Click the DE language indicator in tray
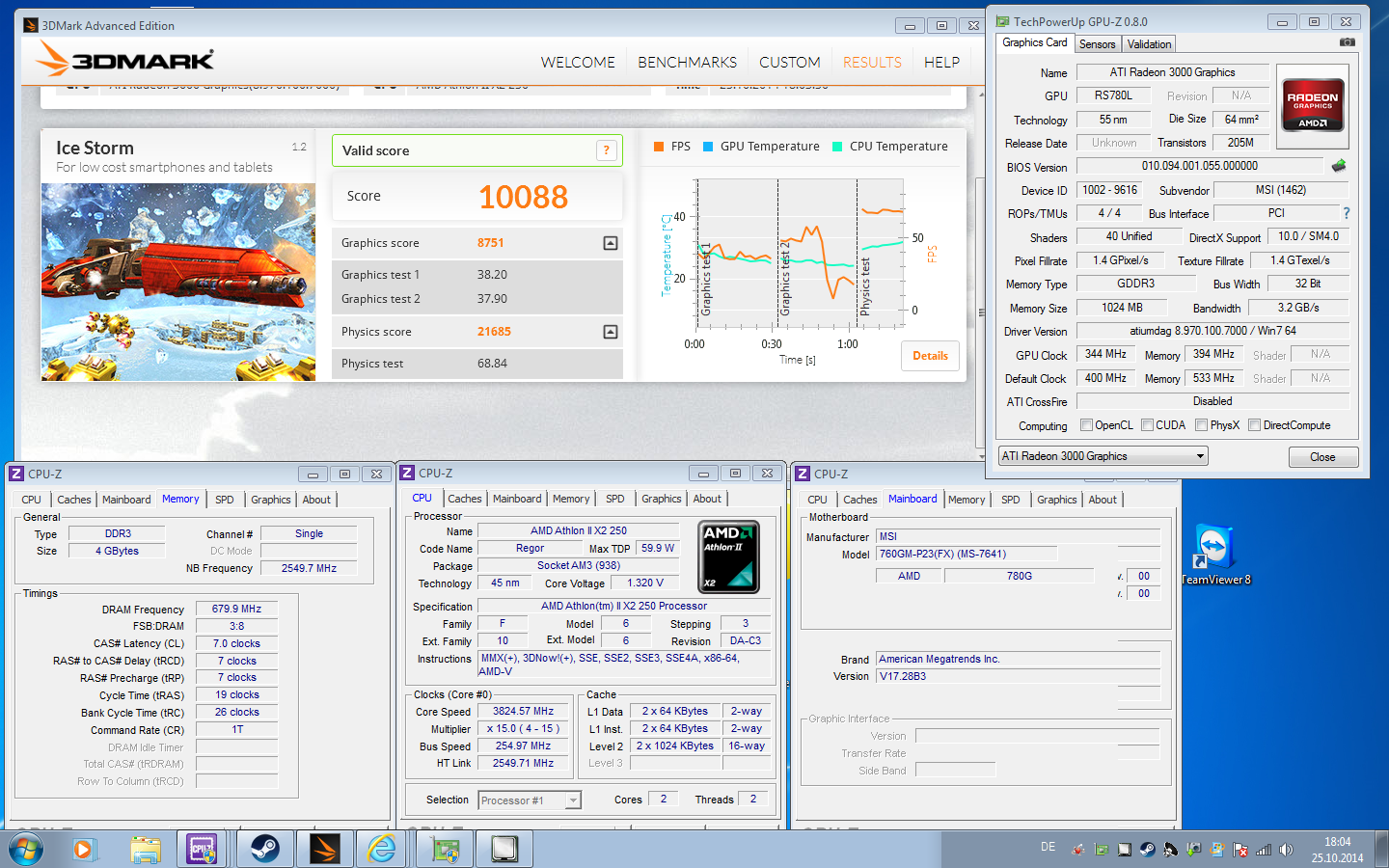The height and width of the screenshot is (868, 1389). 1048,847
